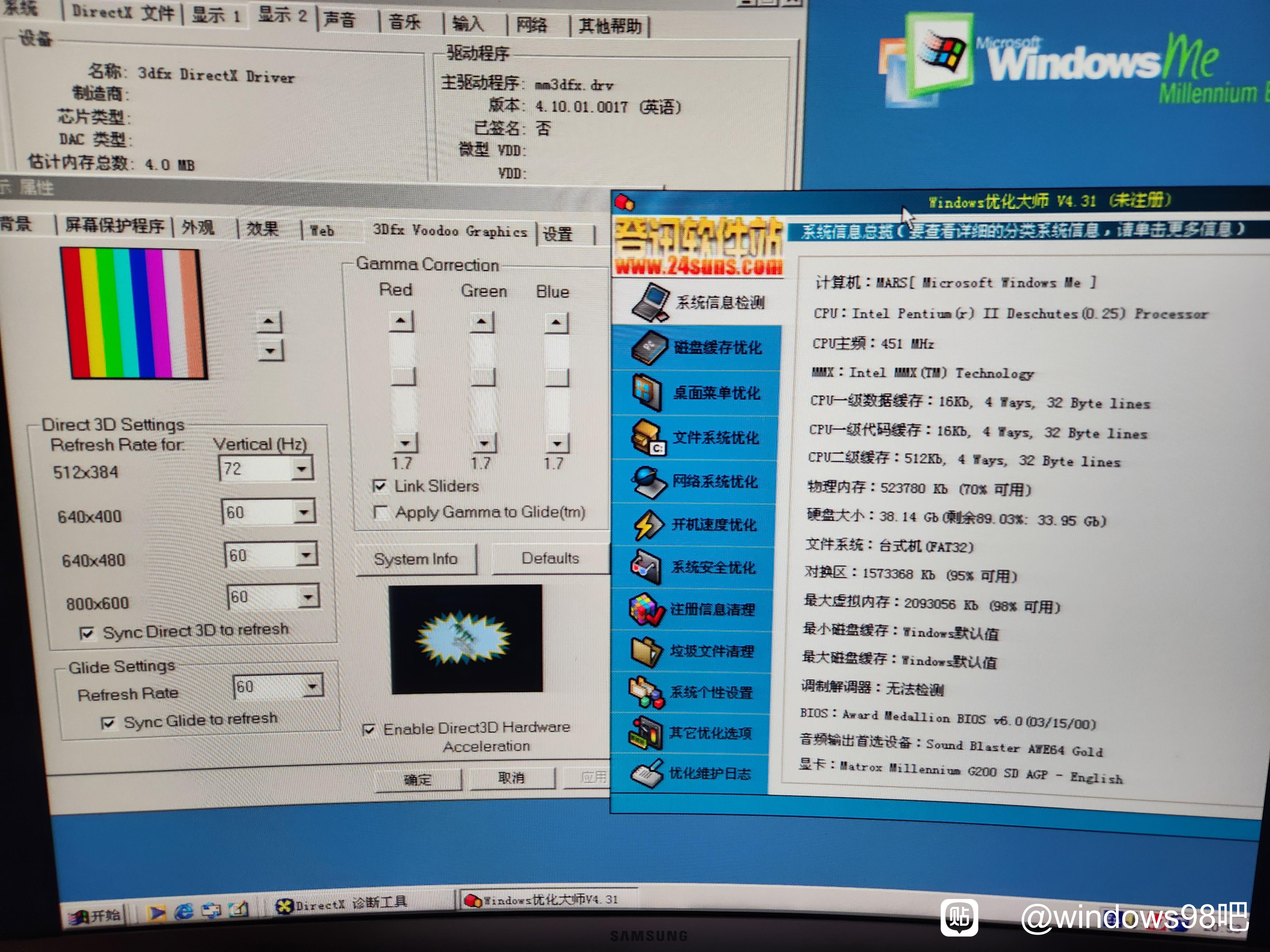The height and width of the screenshot is (952, 1270).
Task: Click up arrow beside color bars preview
Action: point(269,322)
